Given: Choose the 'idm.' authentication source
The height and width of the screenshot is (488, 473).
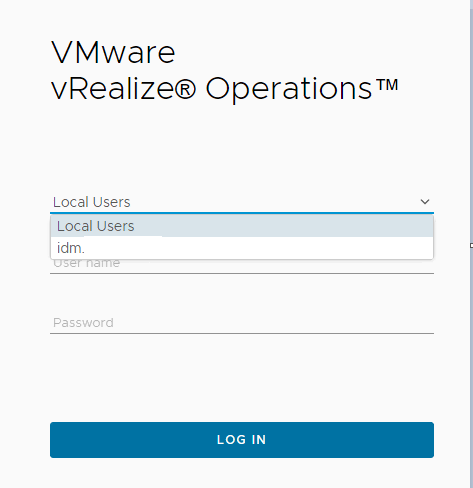Looking at the screenshot, I should (242, 248).
